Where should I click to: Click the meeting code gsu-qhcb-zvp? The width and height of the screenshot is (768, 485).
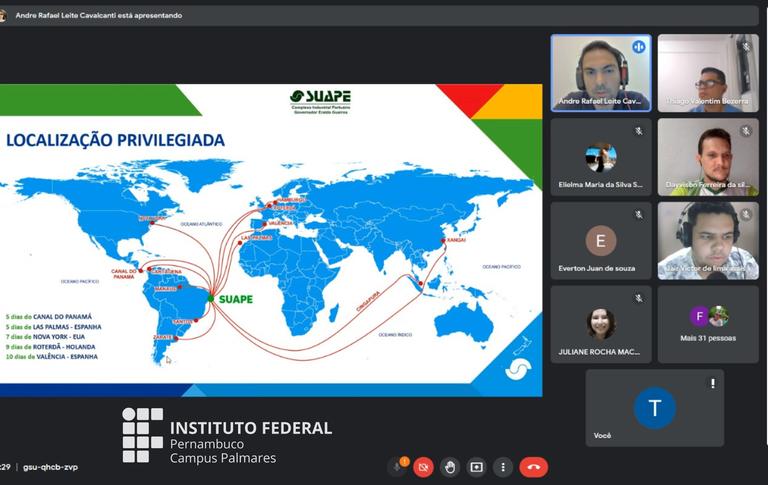(x=50, y=467)
